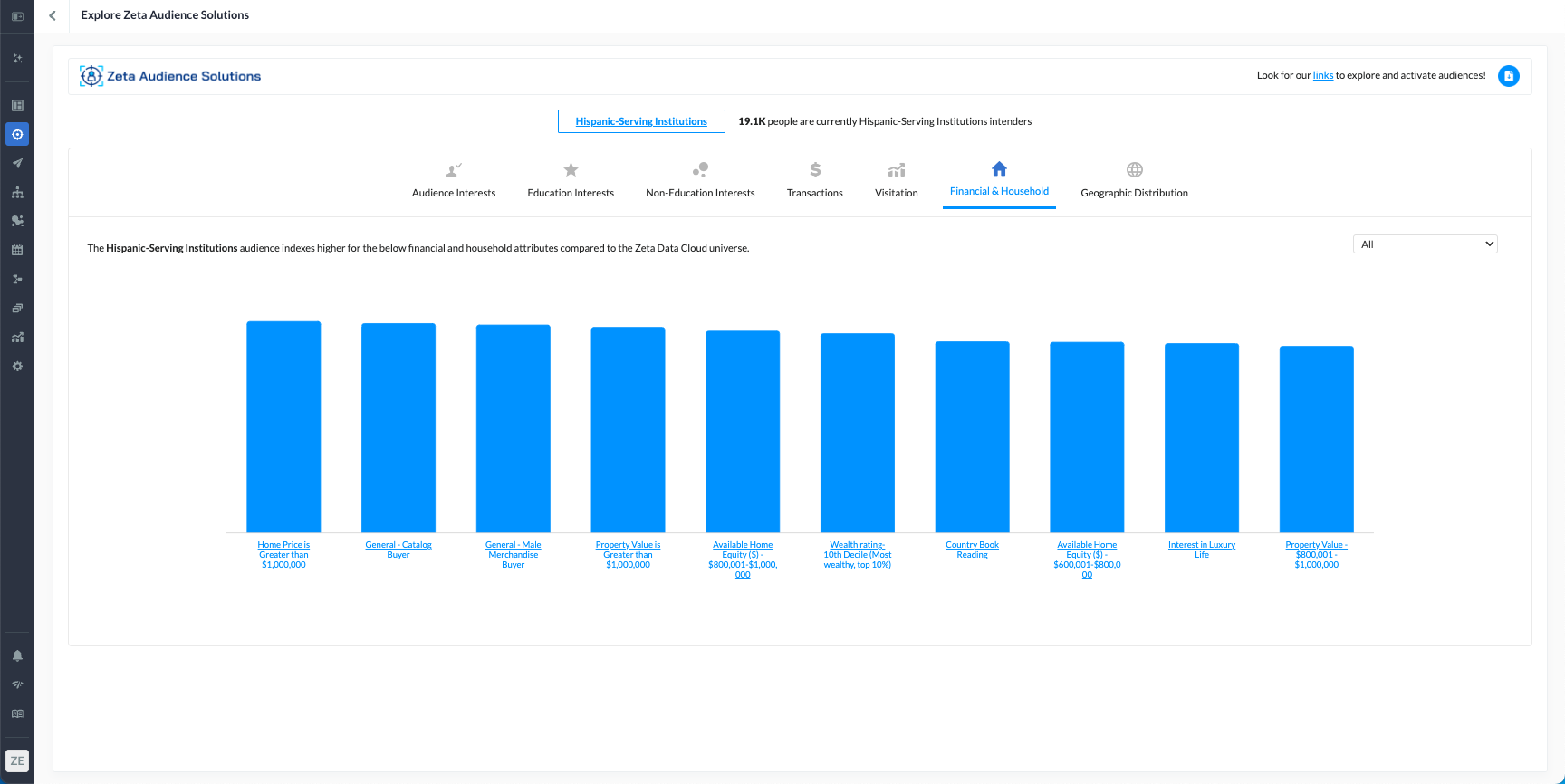Open the analytics chart icon in sidebar

[17, 338]
